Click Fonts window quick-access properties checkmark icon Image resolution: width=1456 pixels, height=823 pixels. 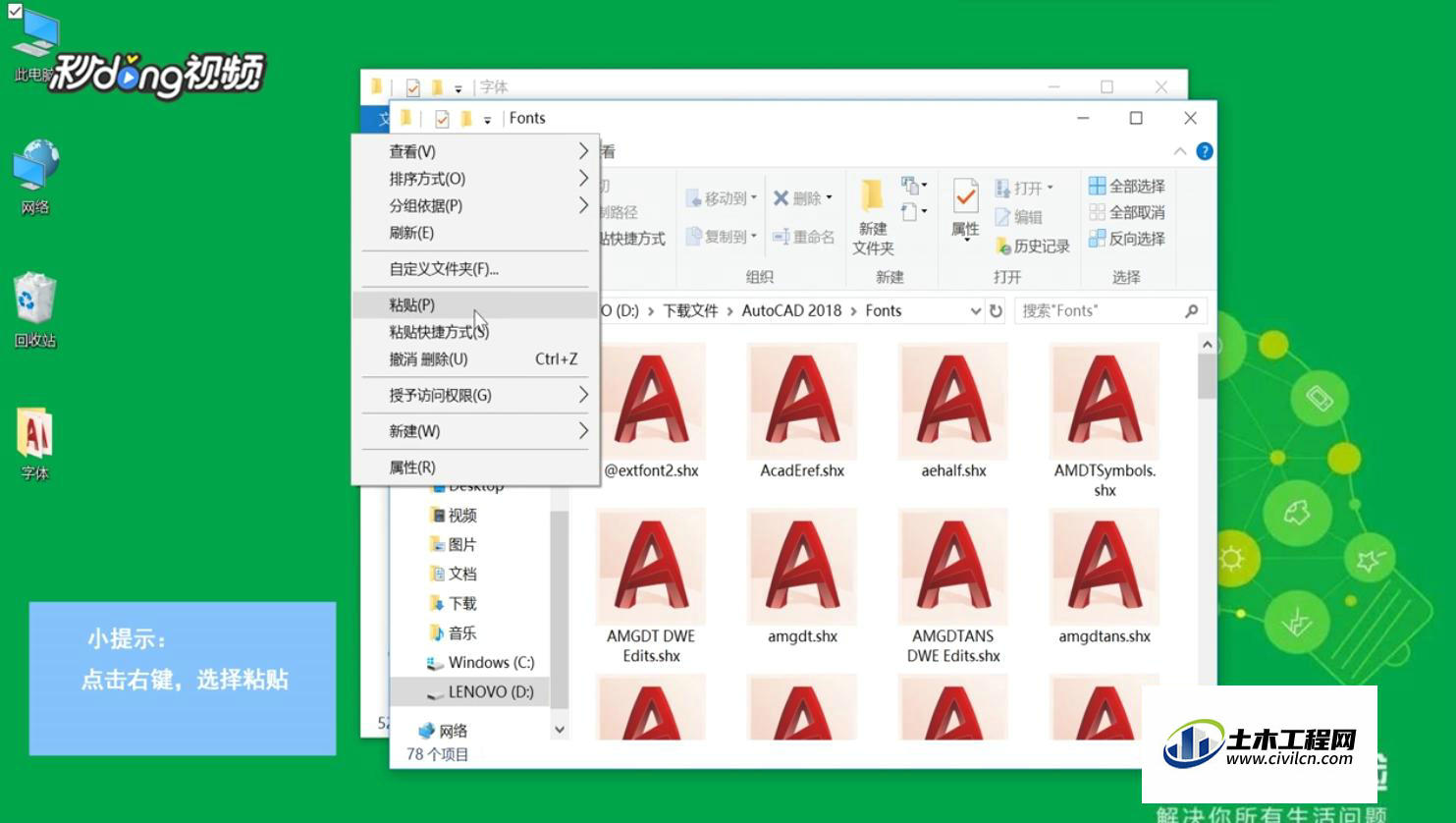tap(442, 119)
